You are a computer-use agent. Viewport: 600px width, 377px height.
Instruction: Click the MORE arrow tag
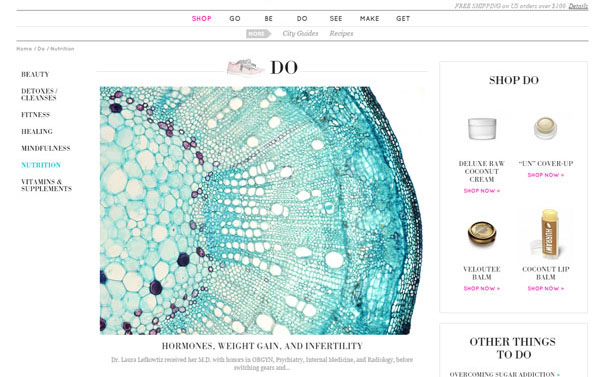pos(258,34)
